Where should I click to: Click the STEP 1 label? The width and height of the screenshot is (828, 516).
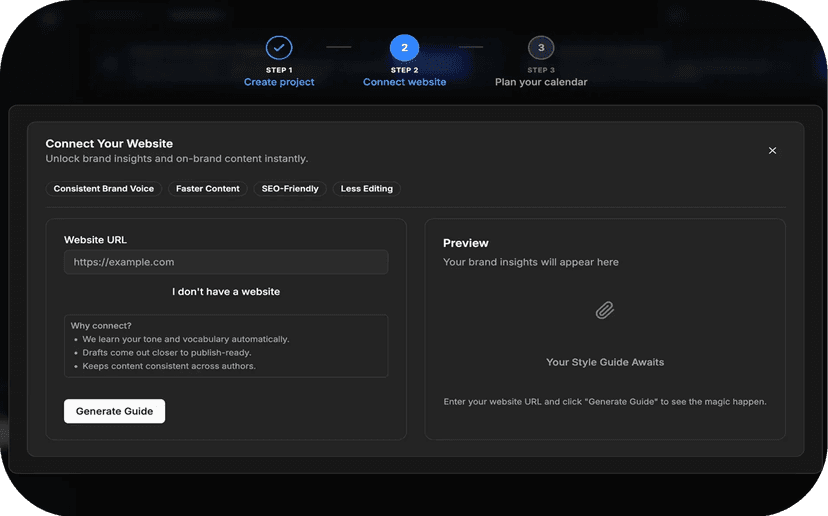pos(279,70)
